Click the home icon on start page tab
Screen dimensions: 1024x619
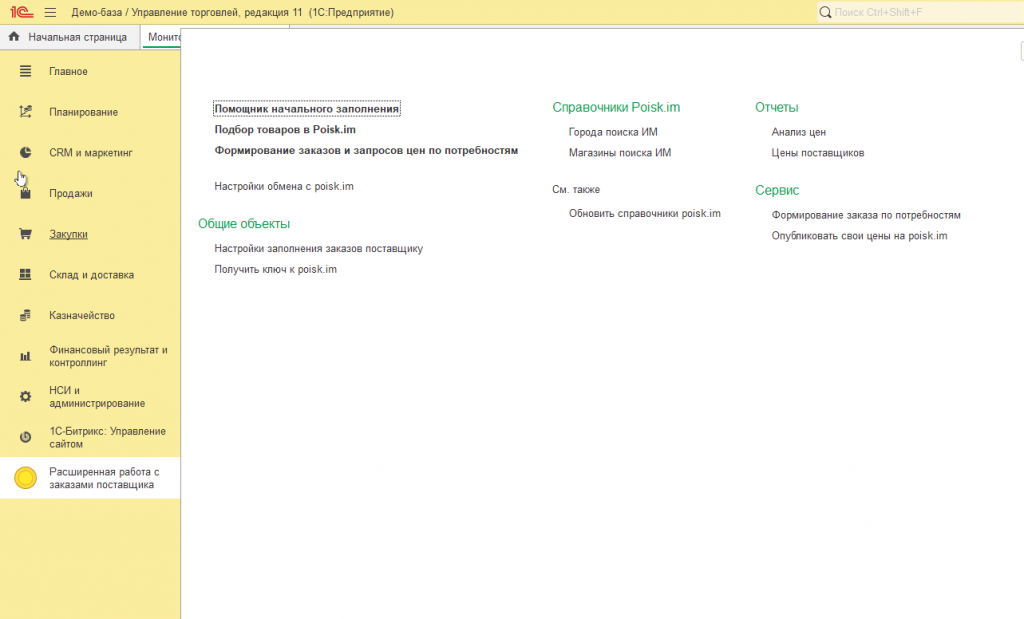[14, 37]
